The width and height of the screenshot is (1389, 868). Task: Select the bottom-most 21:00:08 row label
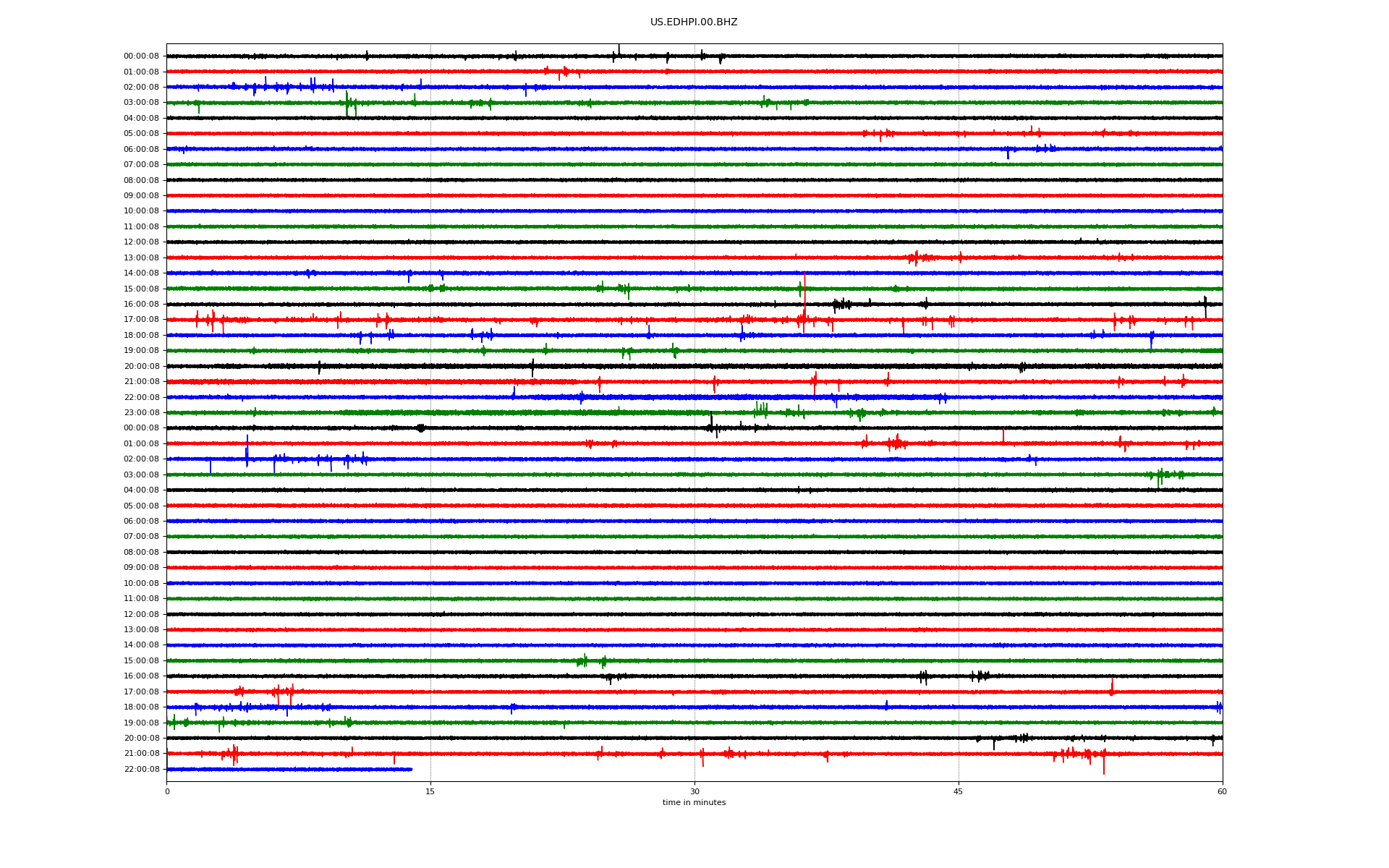pyautogui.click(x=141, y=753)
